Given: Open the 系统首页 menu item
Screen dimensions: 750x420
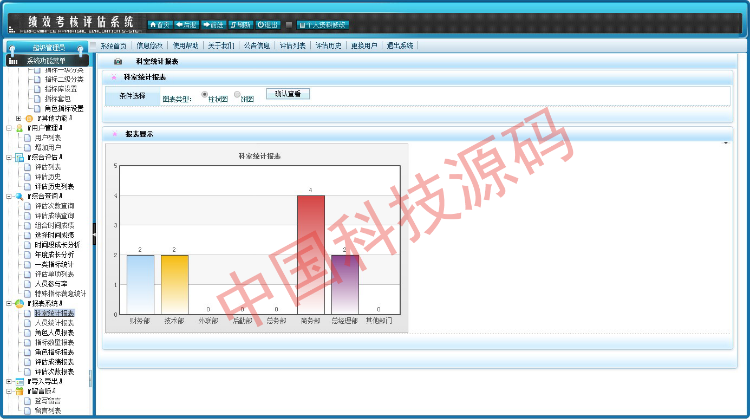Looking at the screenshot, I should tap(113, 46).
